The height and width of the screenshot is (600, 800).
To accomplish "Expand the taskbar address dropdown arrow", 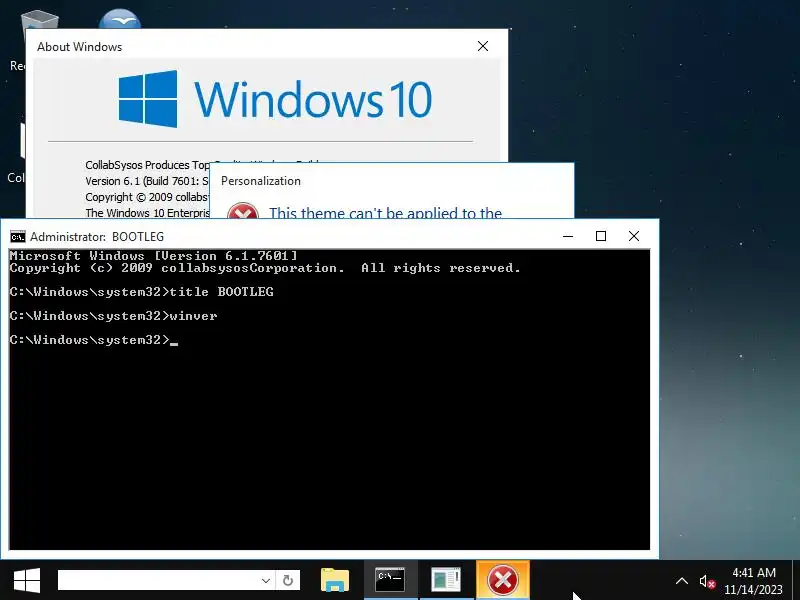I will (266, 581).
